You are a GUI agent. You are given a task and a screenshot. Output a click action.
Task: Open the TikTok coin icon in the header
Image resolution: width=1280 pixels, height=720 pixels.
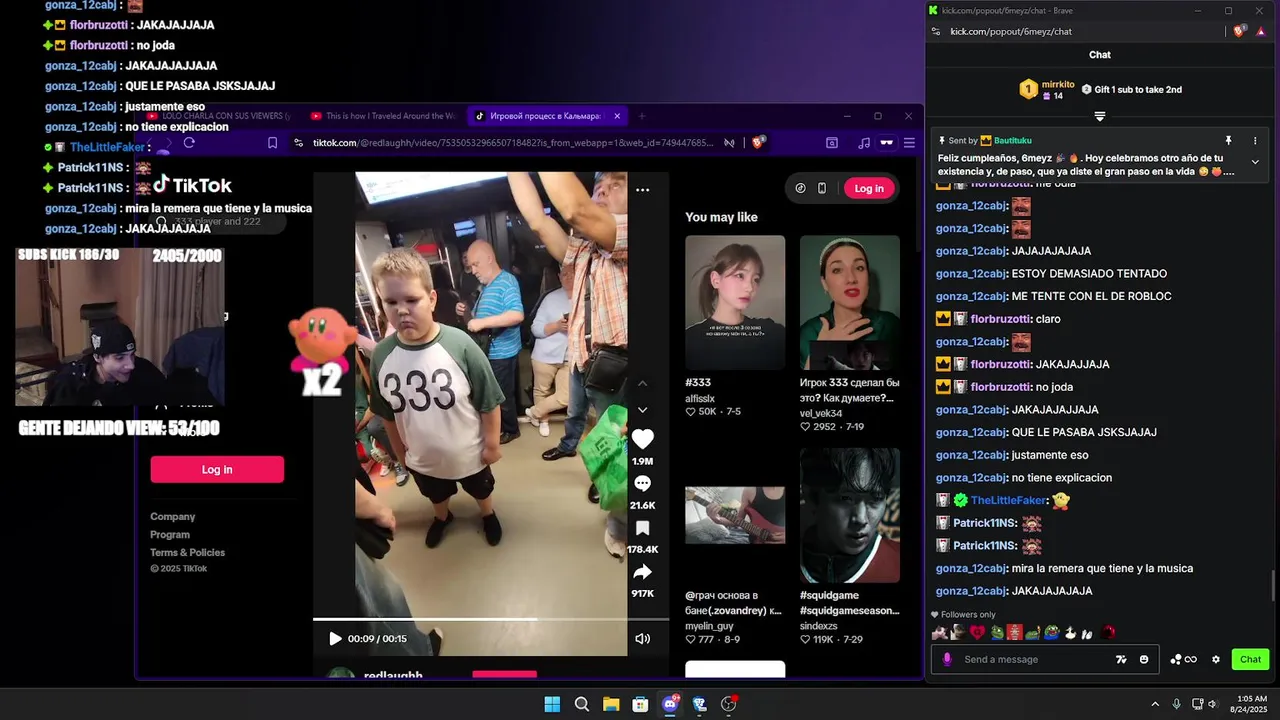[x=800, y=188]
